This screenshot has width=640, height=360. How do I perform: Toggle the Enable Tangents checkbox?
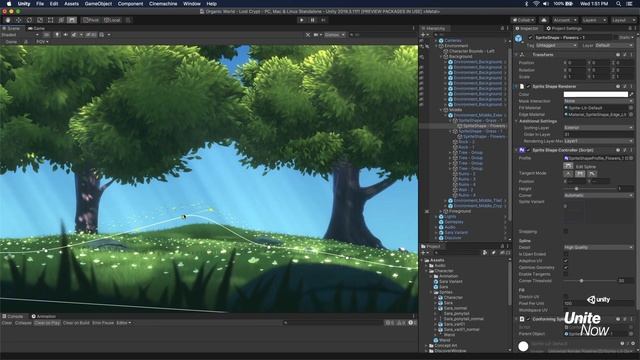tap(565, 274)
